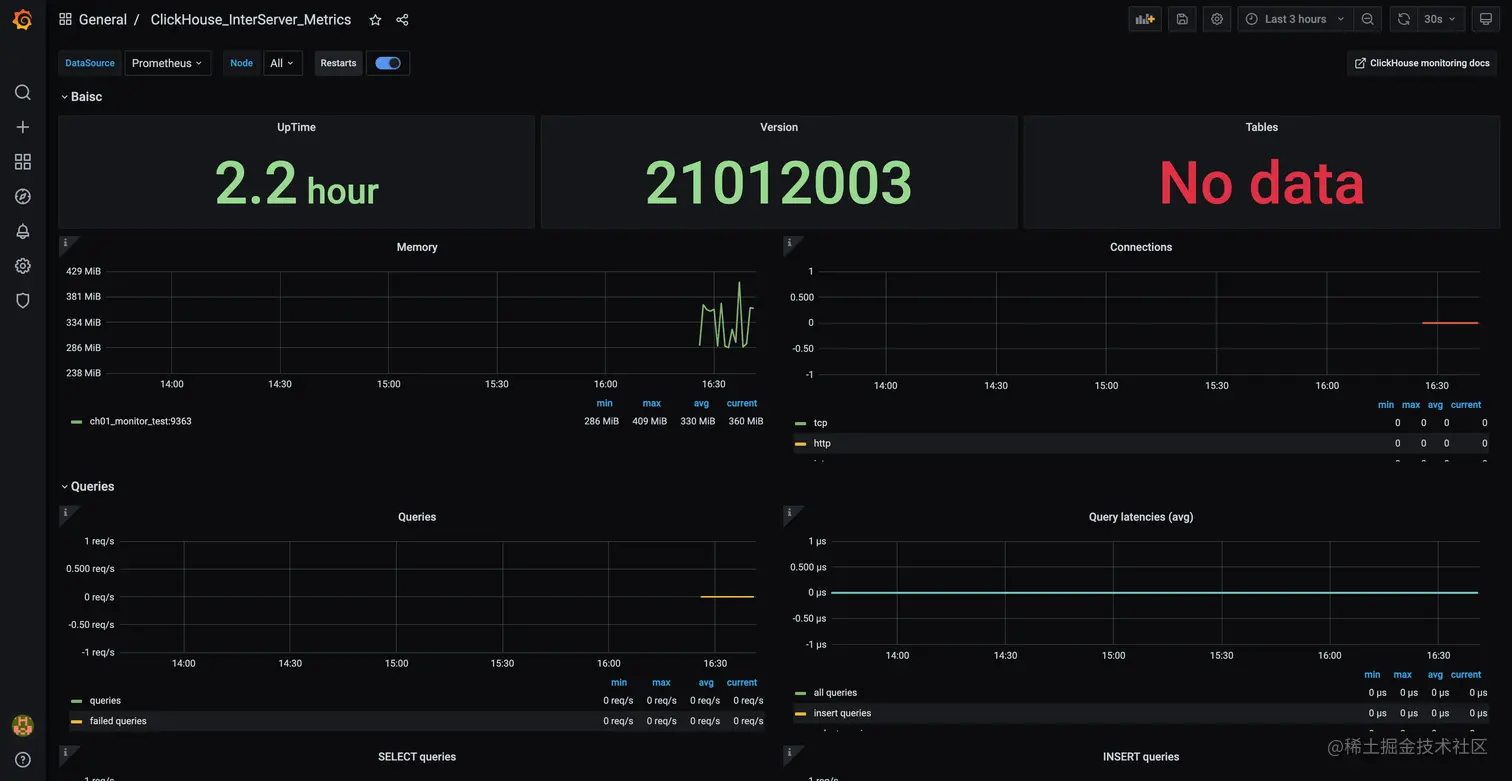The width and height of the screenshot is (1512, 781).
Task: Open ClickHouse monitoring docs link
Action: [x=1422, y=63]
